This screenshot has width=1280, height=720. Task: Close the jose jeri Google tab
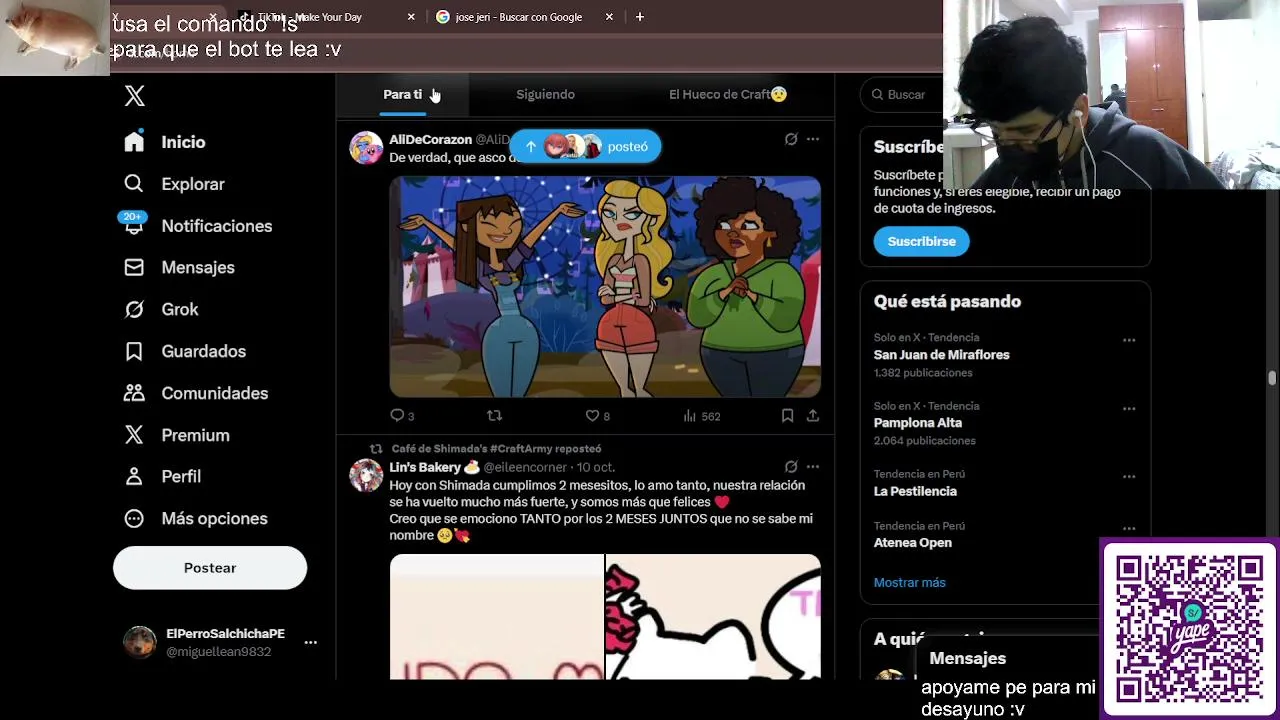pos(609,17)
